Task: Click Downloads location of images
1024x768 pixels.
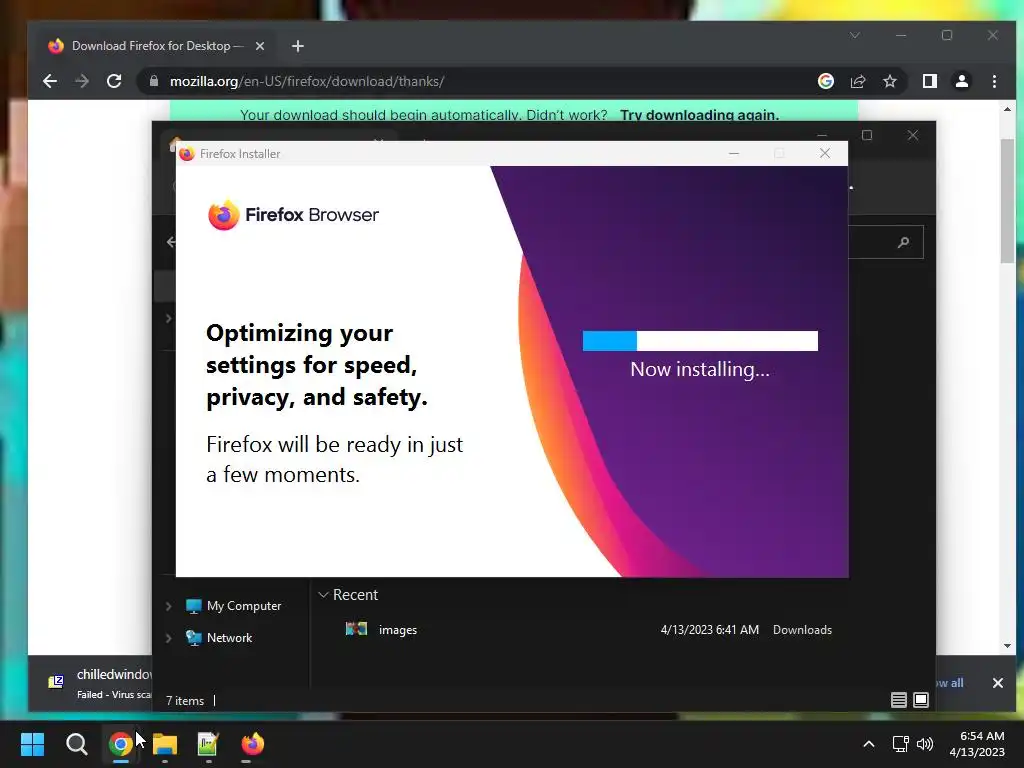Action: coord(803,630)
